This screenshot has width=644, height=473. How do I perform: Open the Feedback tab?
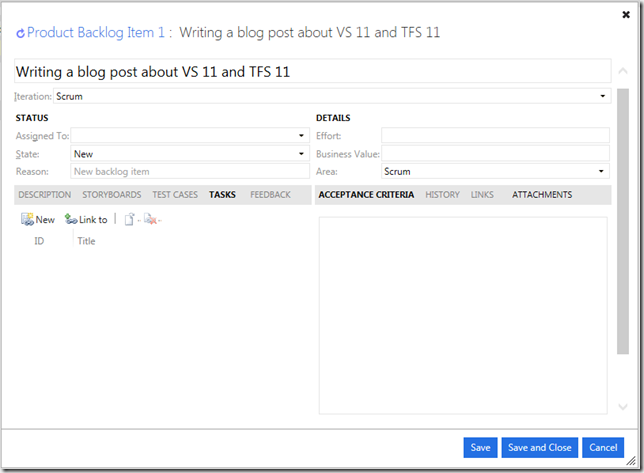(270, 195)
